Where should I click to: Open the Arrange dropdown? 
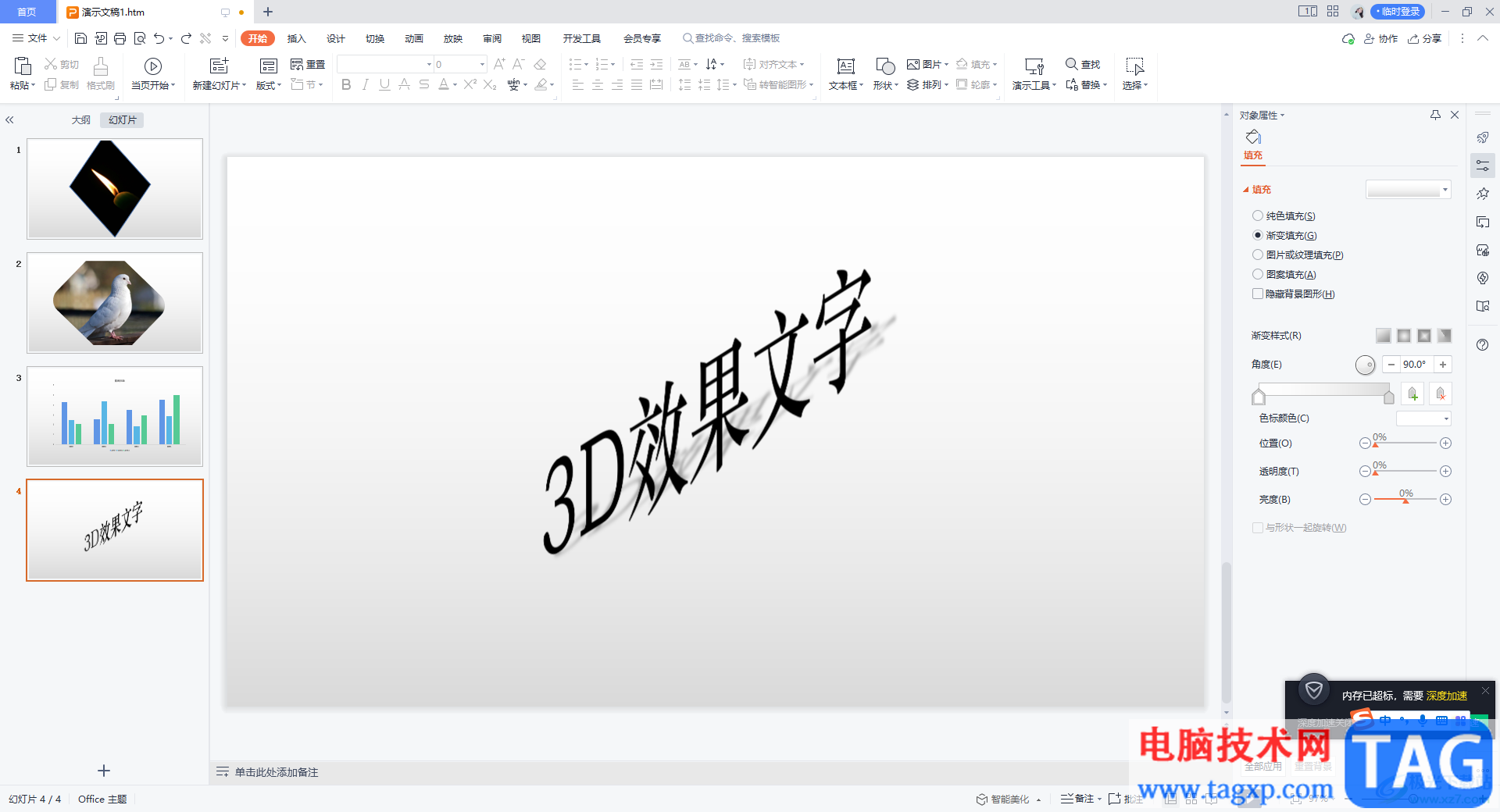click(928, 84)
